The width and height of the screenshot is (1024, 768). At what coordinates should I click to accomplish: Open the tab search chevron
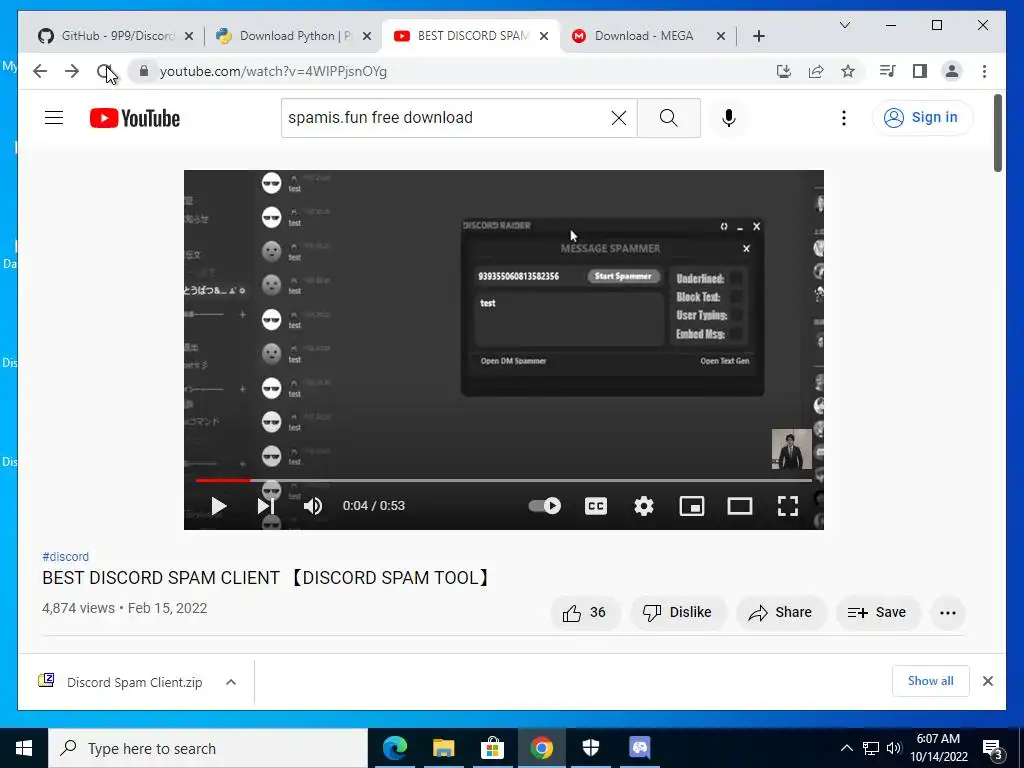coord(844,25)
